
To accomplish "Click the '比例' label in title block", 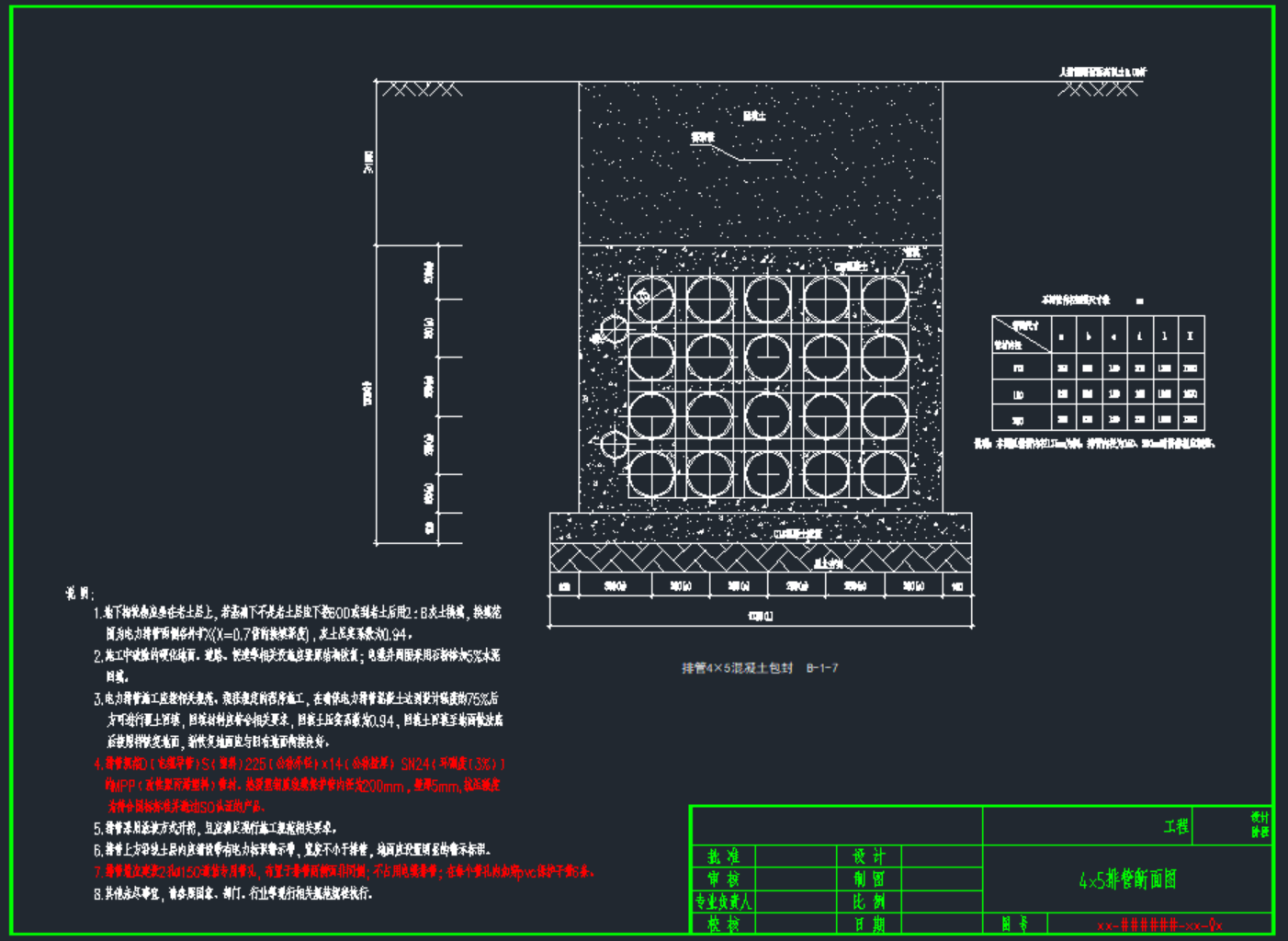I will pos(868,901).
